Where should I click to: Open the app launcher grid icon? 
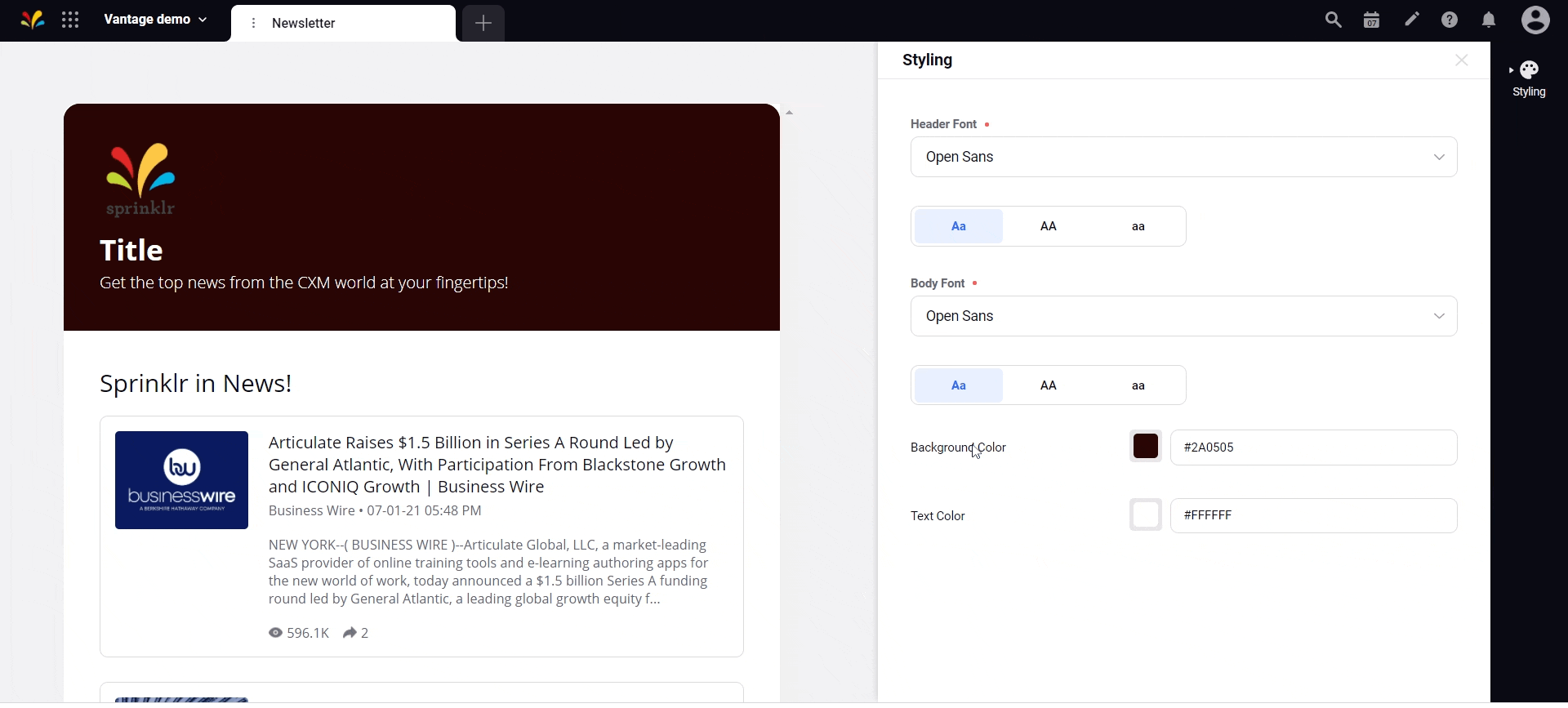pos(70,20)
